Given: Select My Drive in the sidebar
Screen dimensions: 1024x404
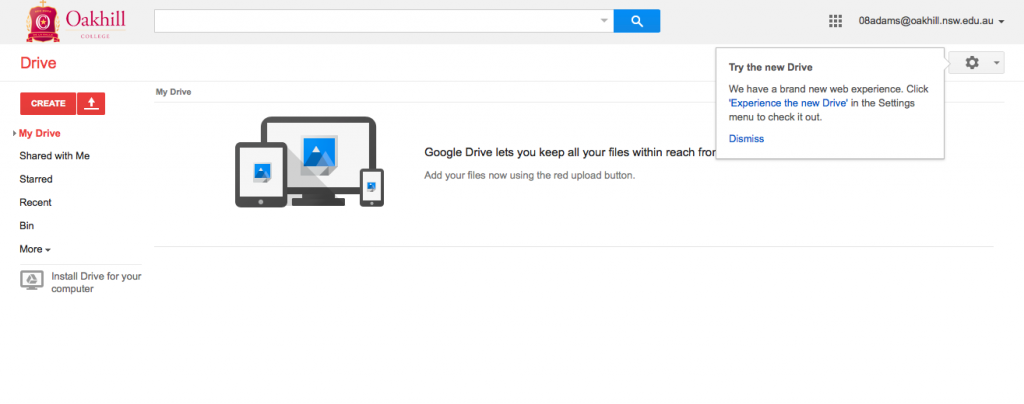Looking at the screenshot, I should pos(40,133).
